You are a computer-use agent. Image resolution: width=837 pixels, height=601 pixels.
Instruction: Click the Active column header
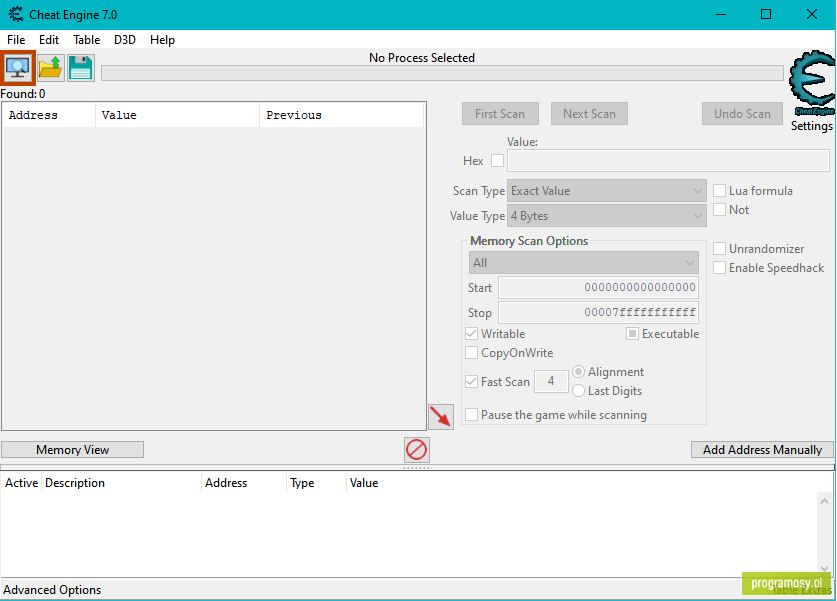[21, 483]
